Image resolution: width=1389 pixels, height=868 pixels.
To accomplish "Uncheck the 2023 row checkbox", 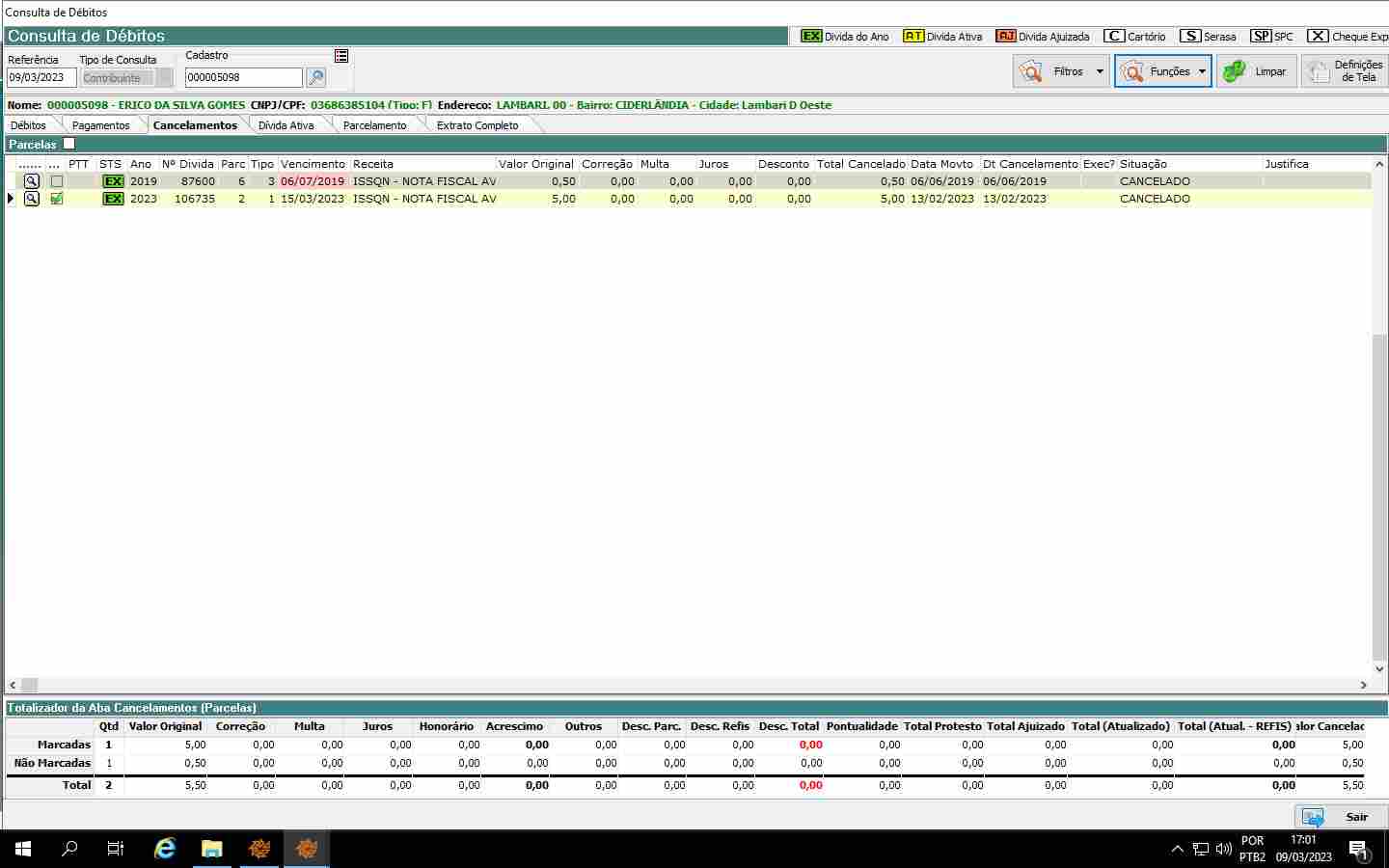I will point(57,199).
